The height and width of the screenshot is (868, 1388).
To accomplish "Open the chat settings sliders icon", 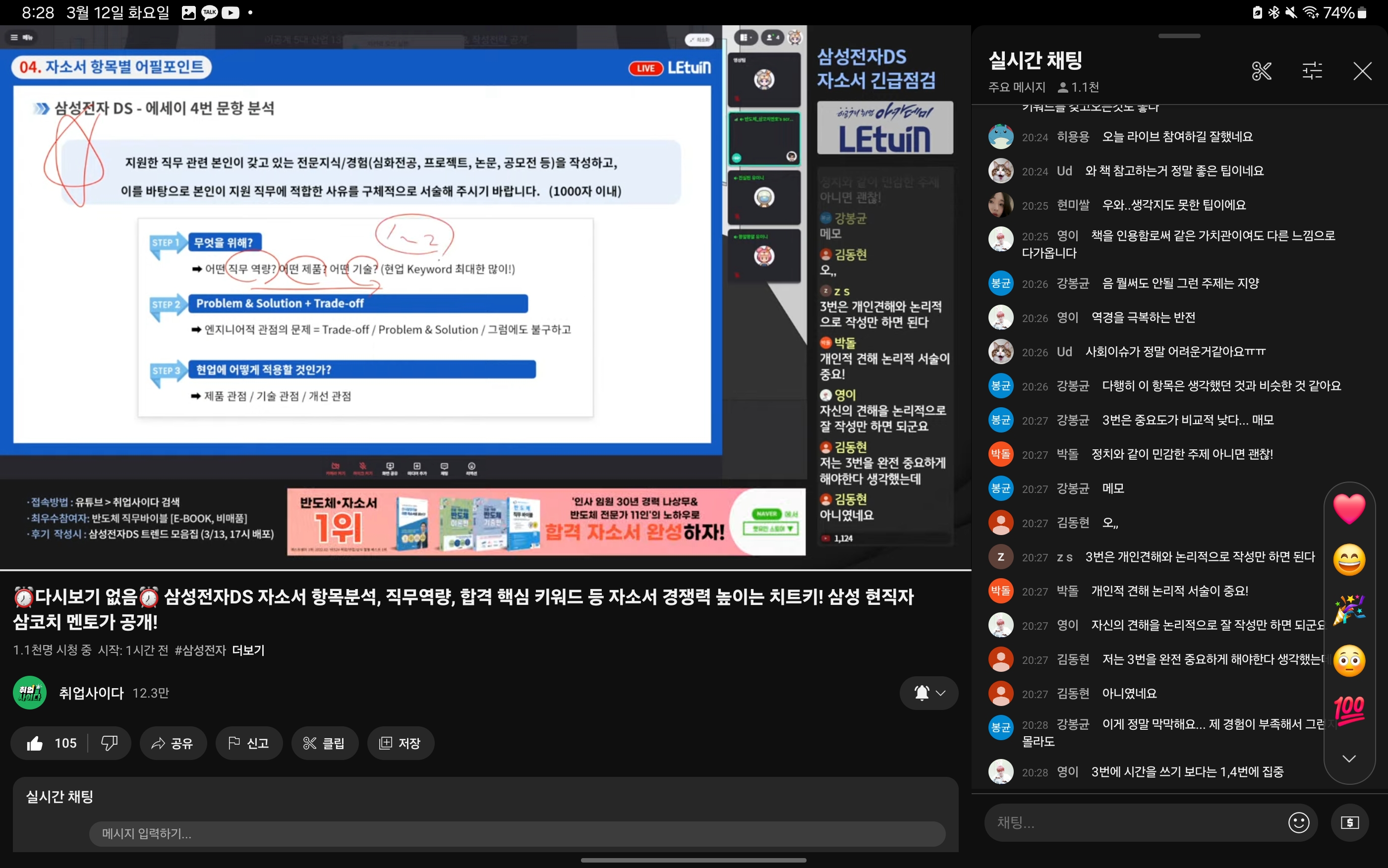I will (1312, 71).
